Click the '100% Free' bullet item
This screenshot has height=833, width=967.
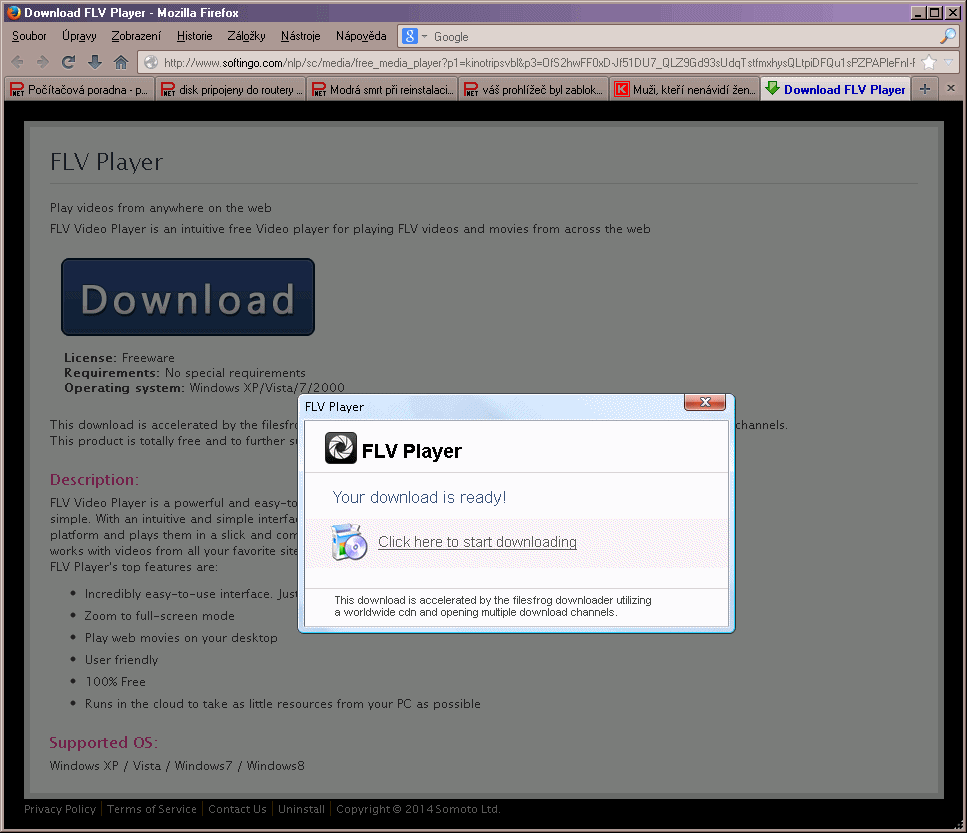115,682
